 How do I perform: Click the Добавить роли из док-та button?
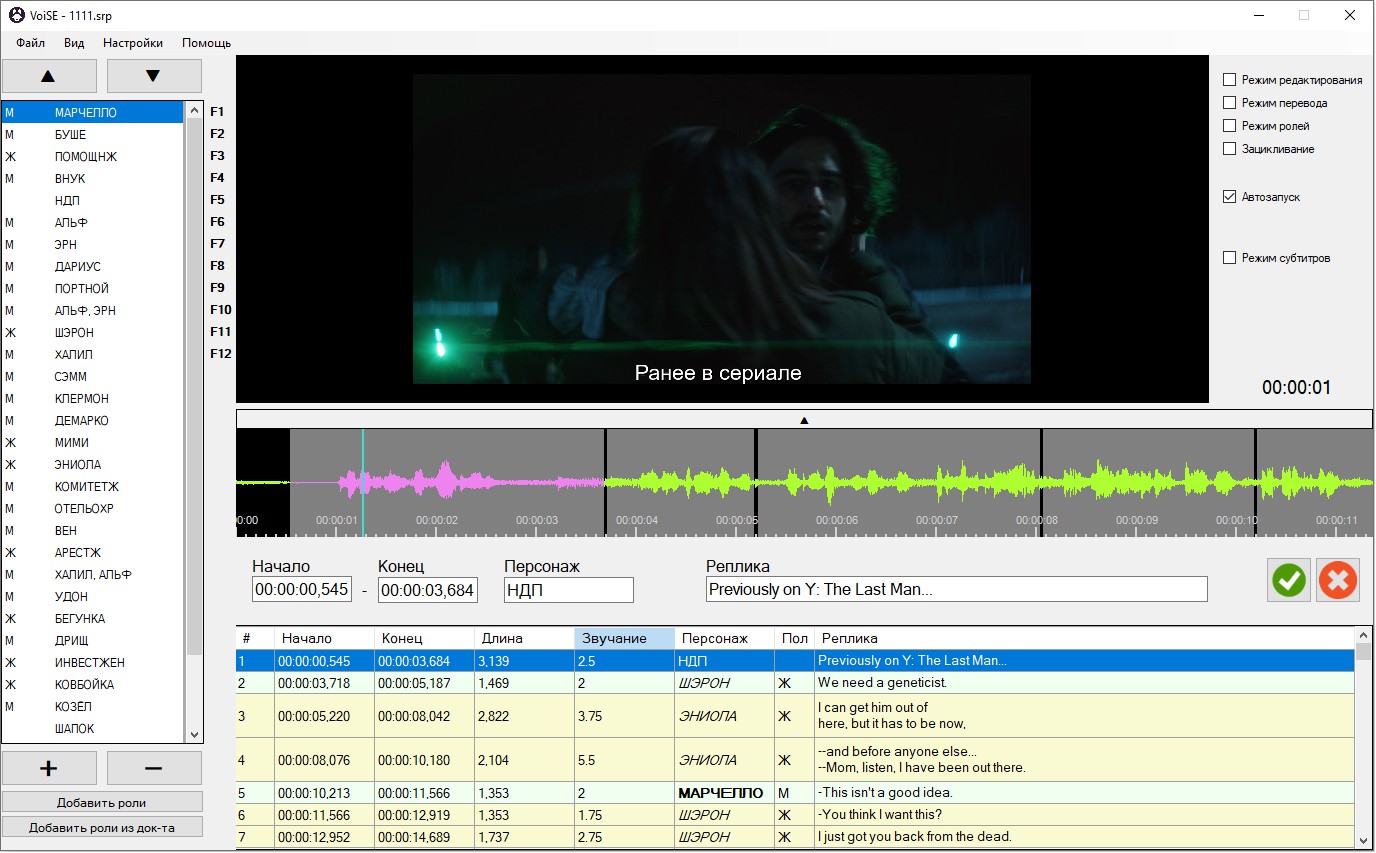click(102, 827)
